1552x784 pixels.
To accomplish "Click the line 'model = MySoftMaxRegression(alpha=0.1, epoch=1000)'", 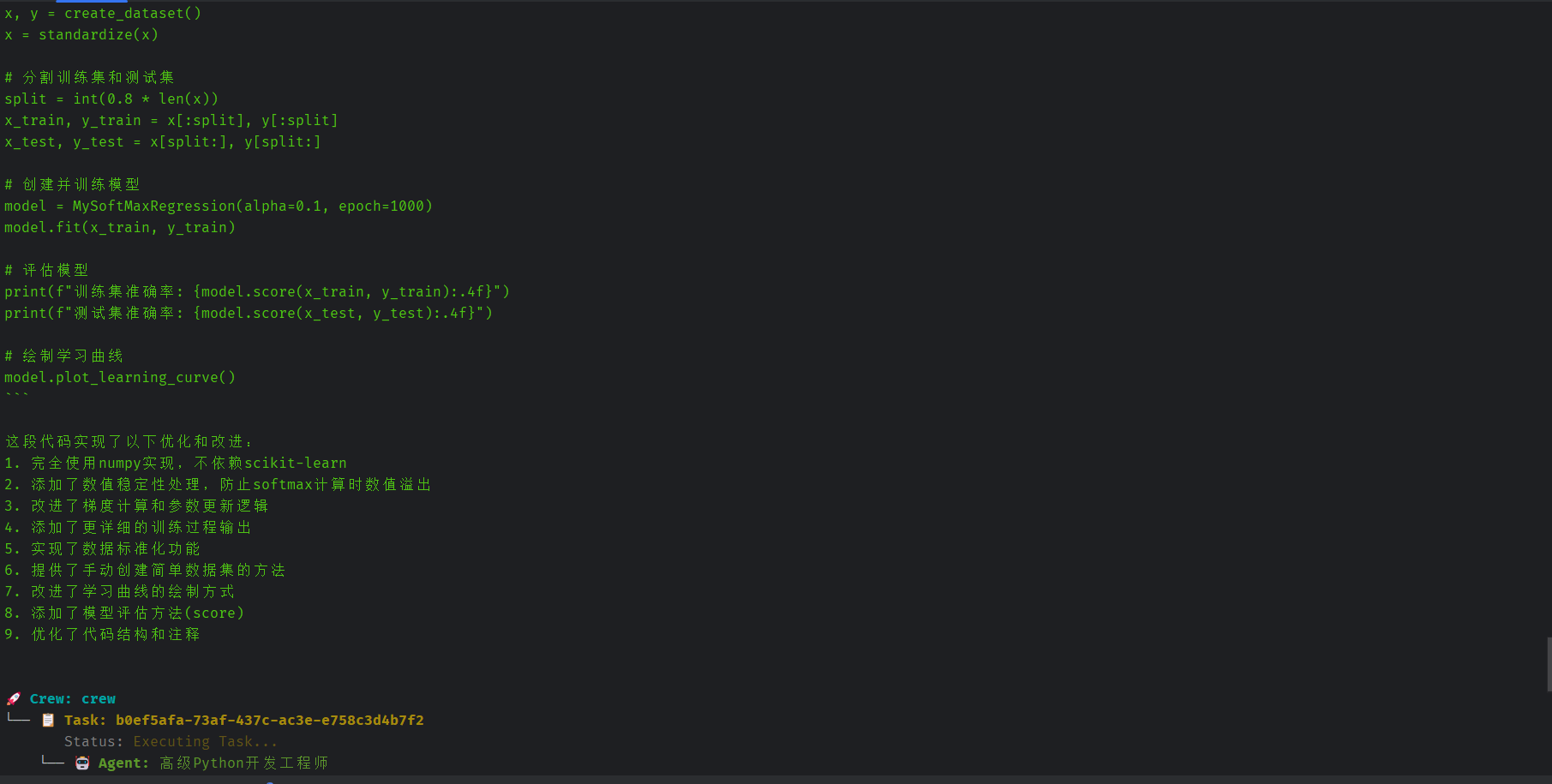I will click(x=219, y=206).
